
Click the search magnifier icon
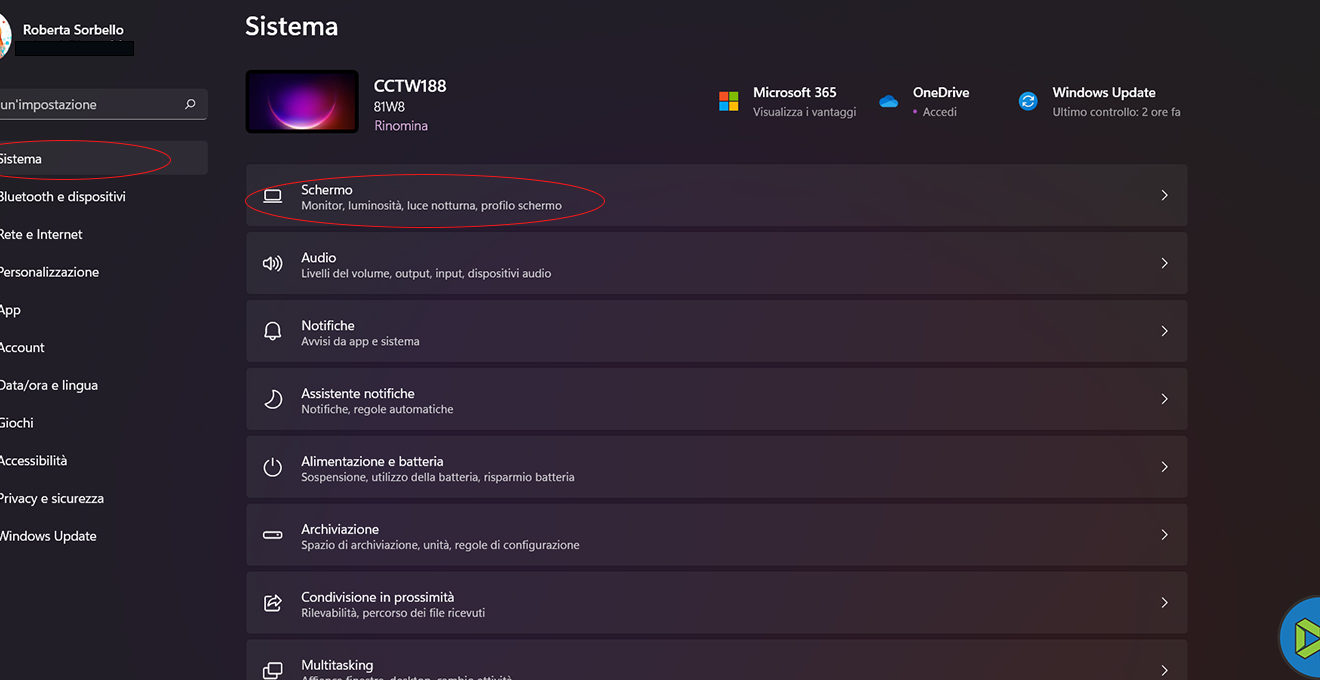[190, 104]
